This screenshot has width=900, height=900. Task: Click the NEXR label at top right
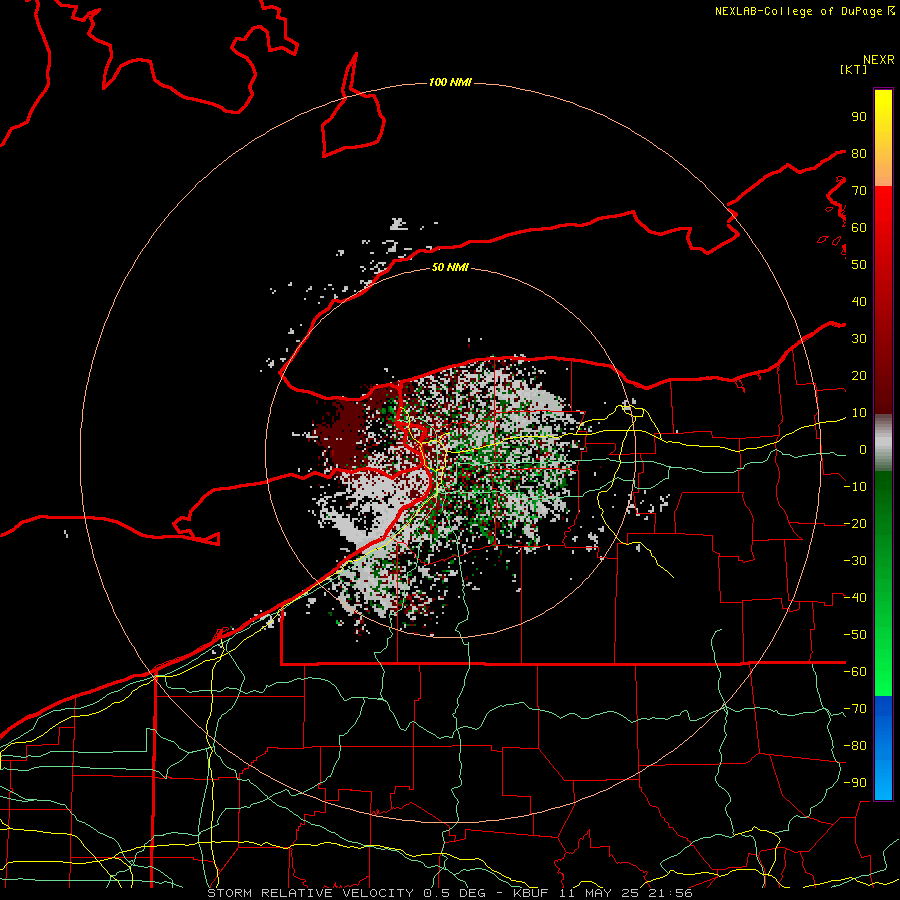pos(879,60)
